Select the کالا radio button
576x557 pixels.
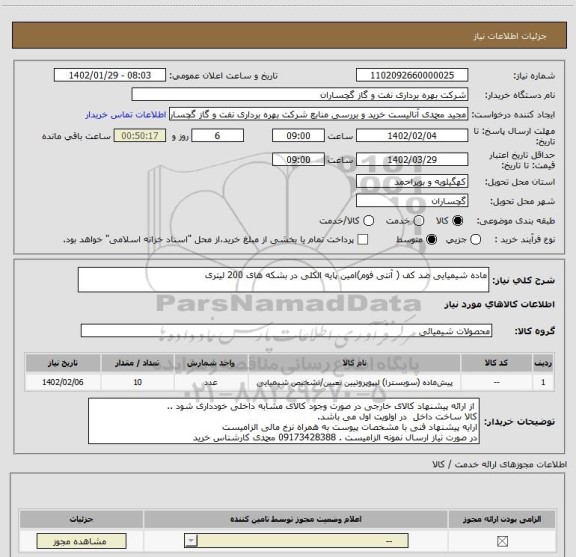click(458, 220)
